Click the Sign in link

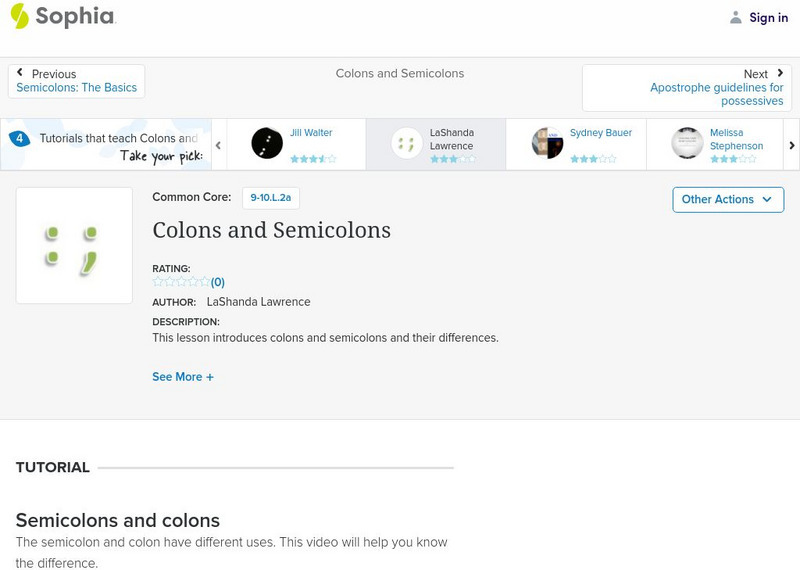pos(768,17)
